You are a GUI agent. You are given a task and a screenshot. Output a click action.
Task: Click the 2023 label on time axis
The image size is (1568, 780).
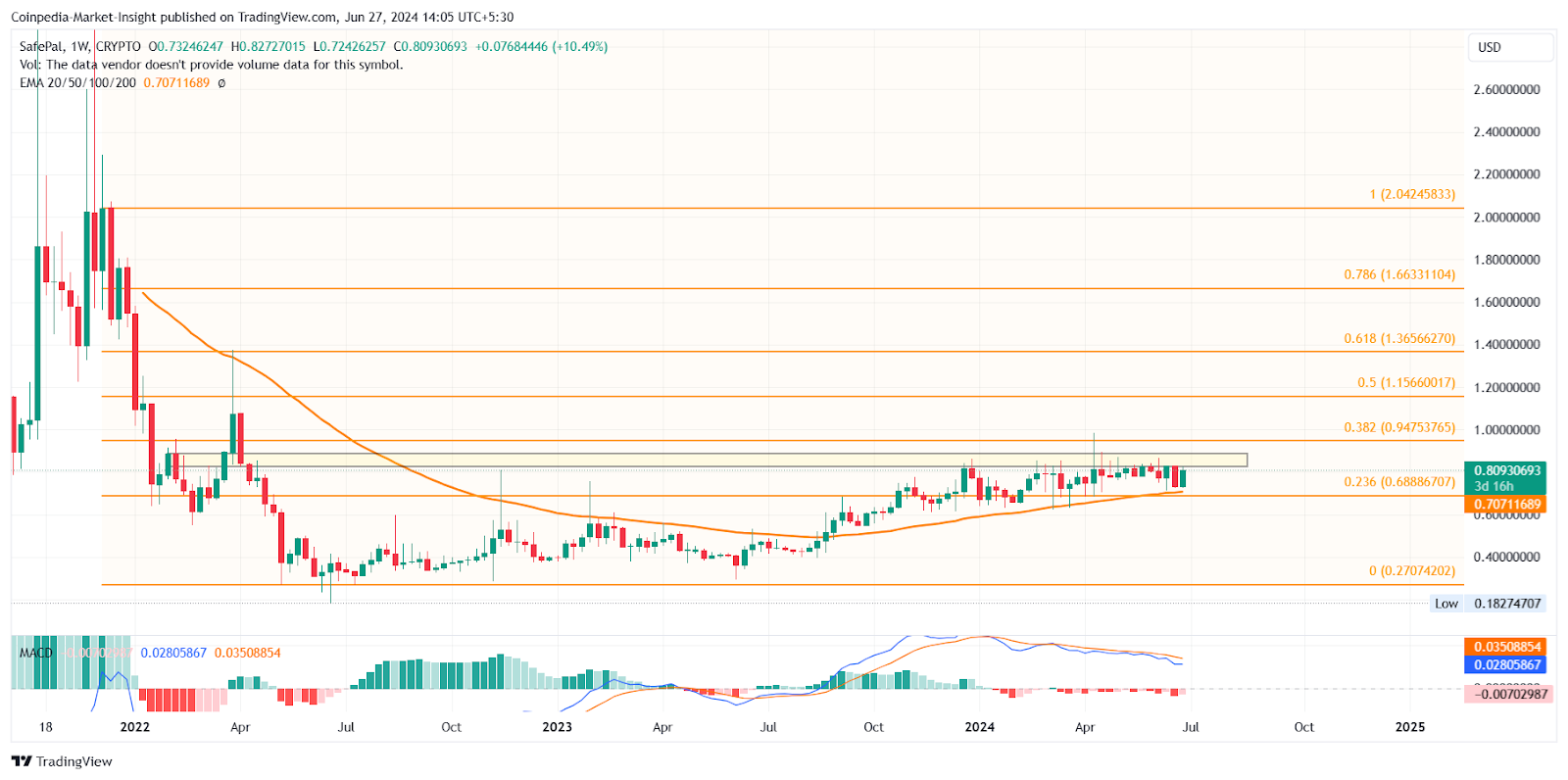557,727
